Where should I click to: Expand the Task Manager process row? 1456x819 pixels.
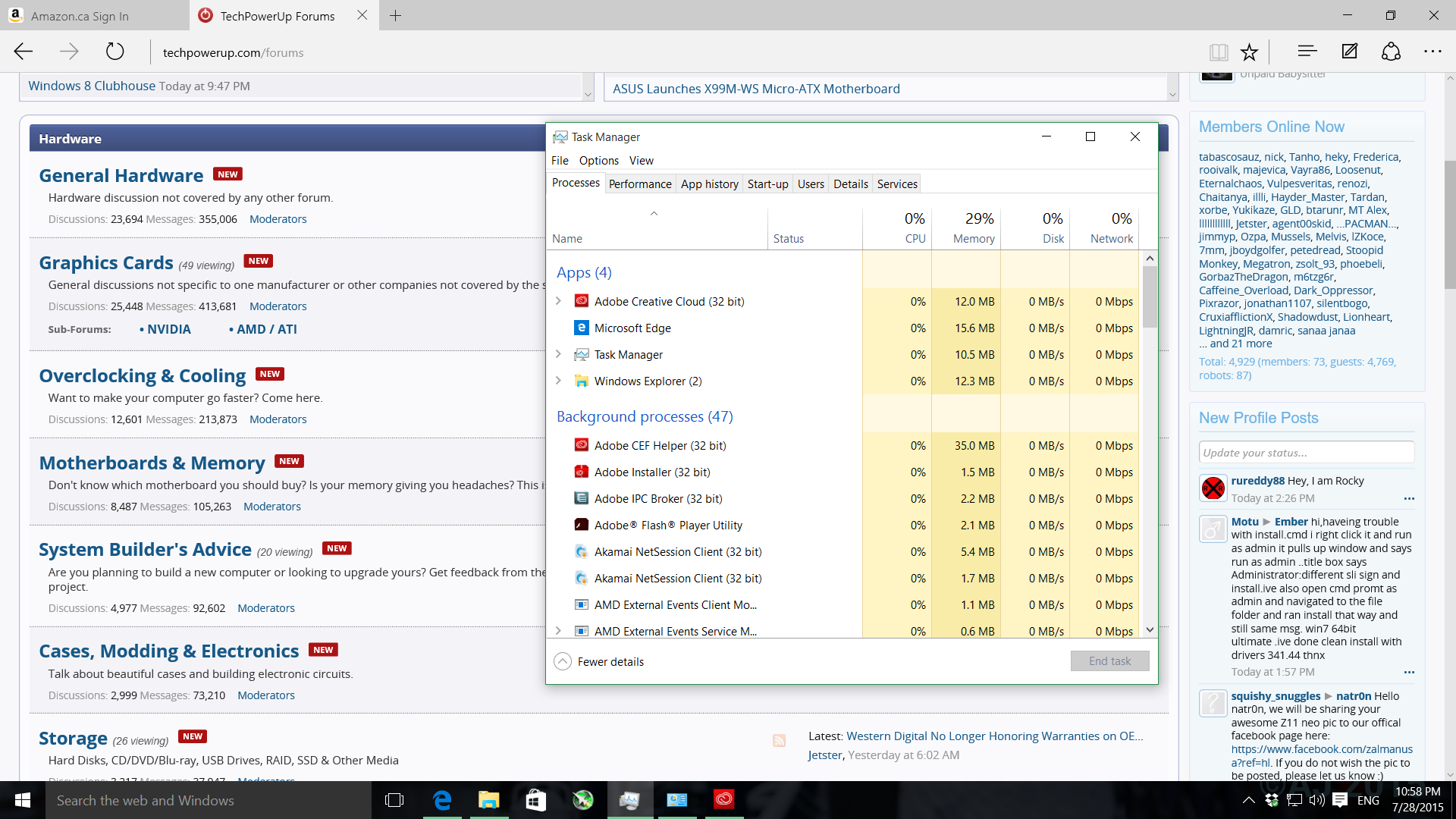tap(559, 354)
